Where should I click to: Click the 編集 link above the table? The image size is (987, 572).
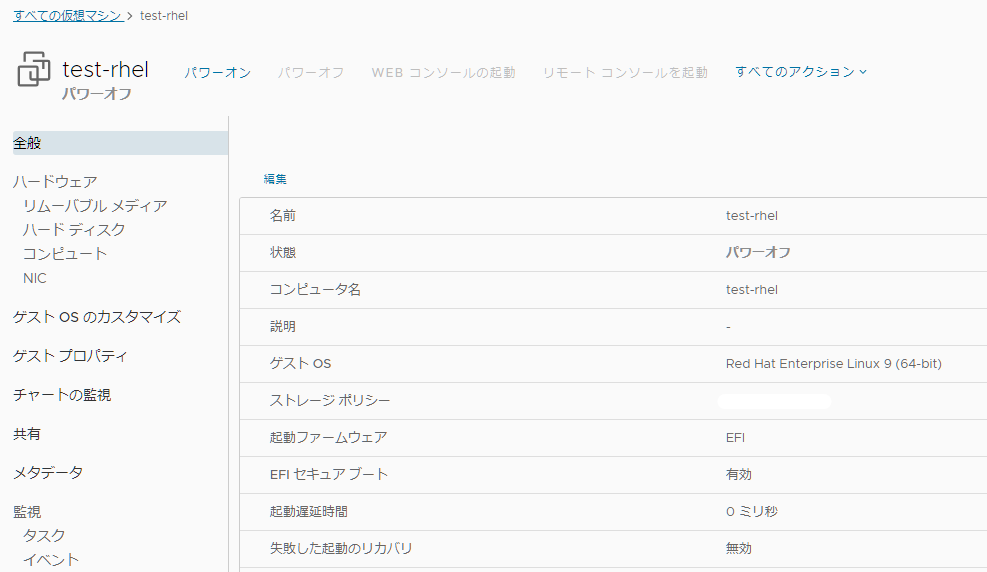click(275, 179)
